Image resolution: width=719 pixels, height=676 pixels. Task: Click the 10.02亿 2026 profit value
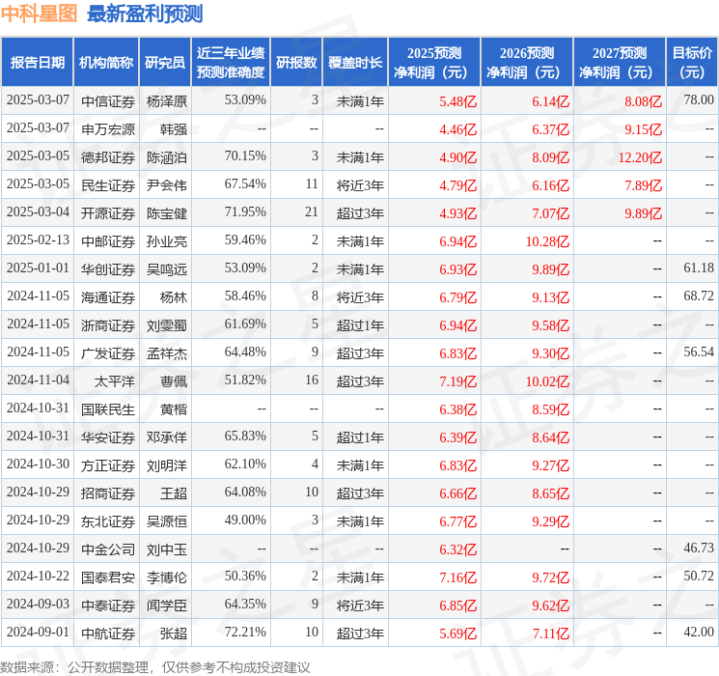(x=548, y=381)
